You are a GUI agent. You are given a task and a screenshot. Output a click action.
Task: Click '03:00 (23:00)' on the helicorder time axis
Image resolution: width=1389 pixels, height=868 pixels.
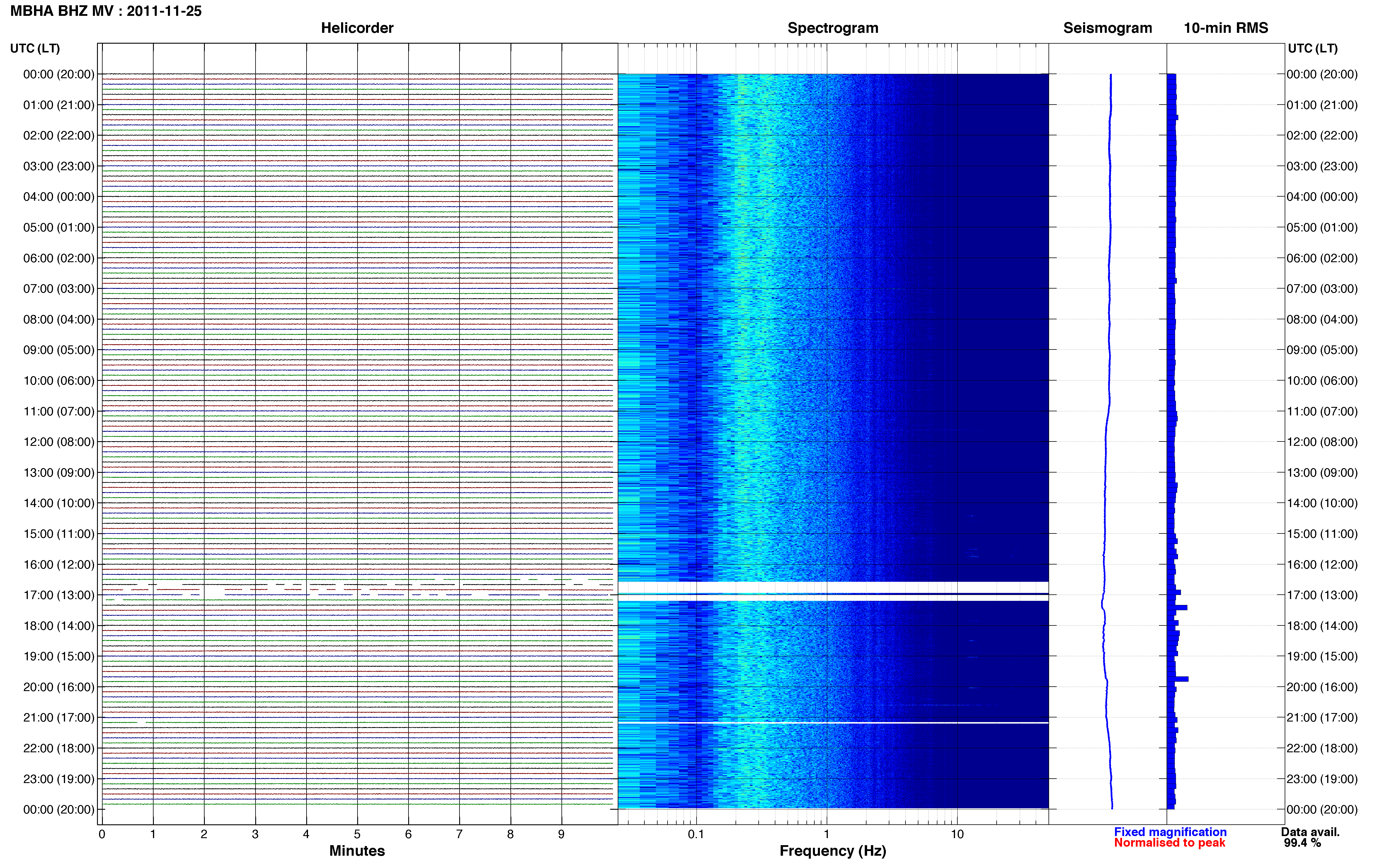pyautogui.click(x=59, y=166)
